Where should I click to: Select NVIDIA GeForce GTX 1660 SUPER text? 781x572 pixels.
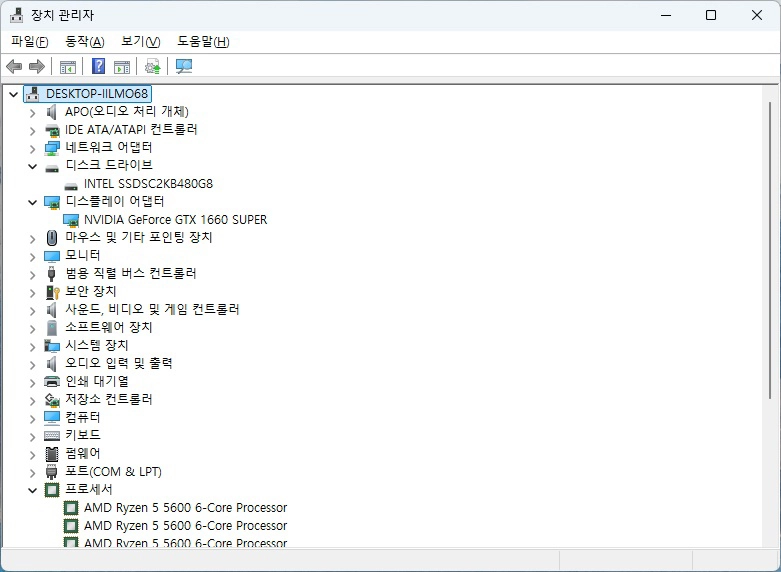click(x=175, y=220)
